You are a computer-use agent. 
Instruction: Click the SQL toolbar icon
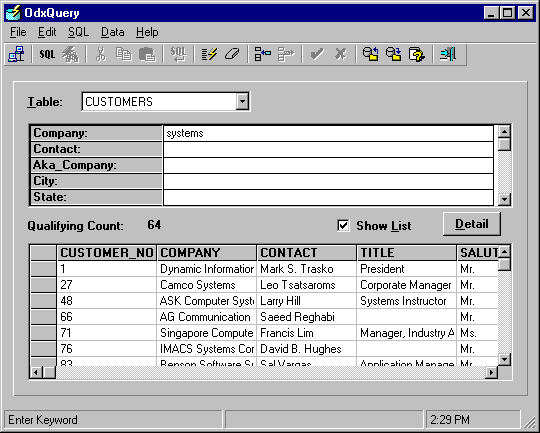47,54
